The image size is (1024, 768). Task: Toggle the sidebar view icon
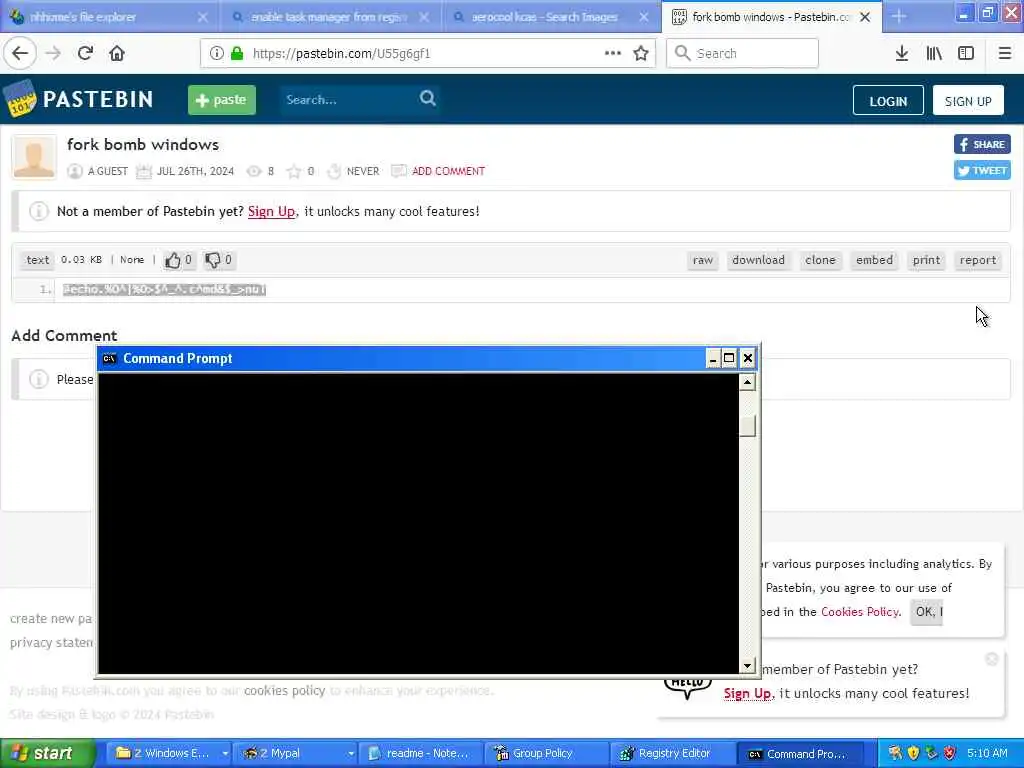pos(966,54)
